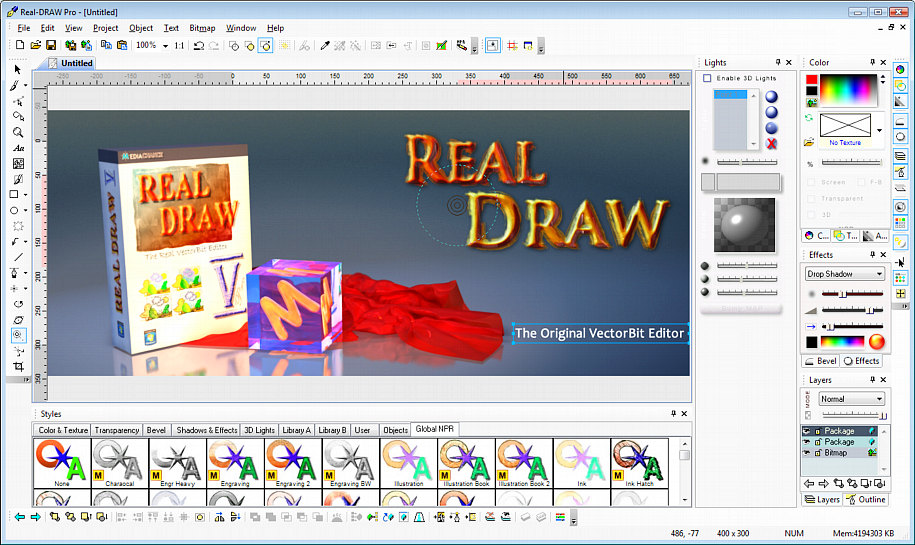Screen dimensions: 915x545
Task: Select the Zoom magnifier tool
Action: click(18, 132)
